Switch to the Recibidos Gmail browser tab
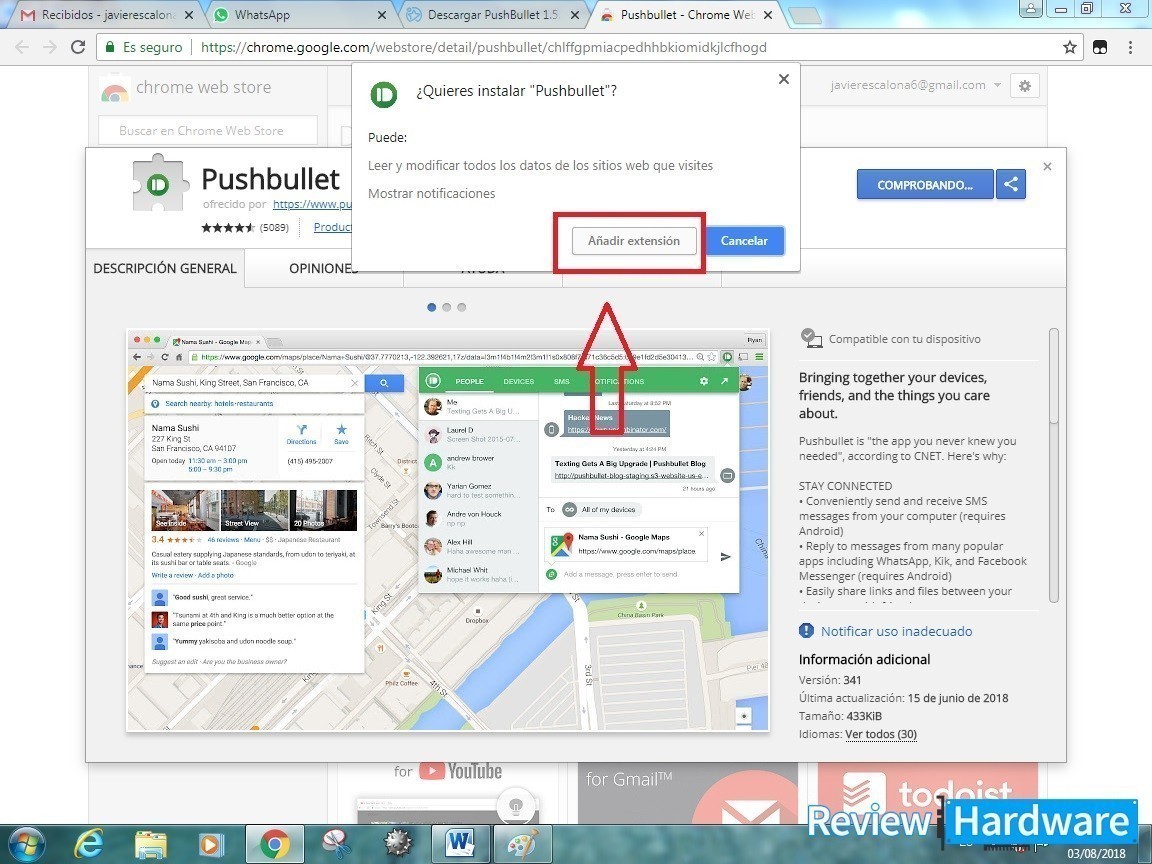Screen dimensions: 1152x864 coord(107,15)
